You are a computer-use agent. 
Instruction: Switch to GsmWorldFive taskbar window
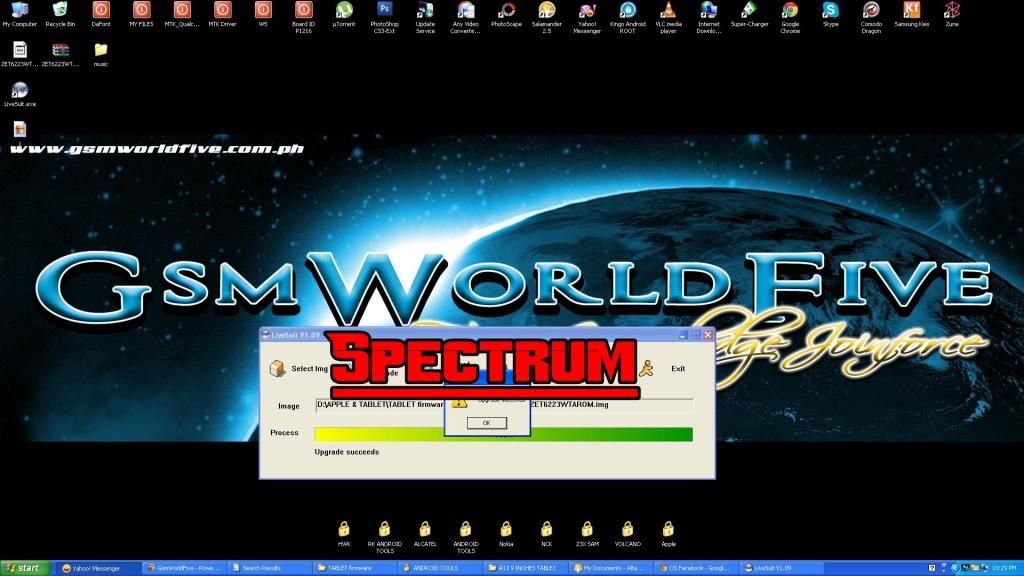coord(184,568)
